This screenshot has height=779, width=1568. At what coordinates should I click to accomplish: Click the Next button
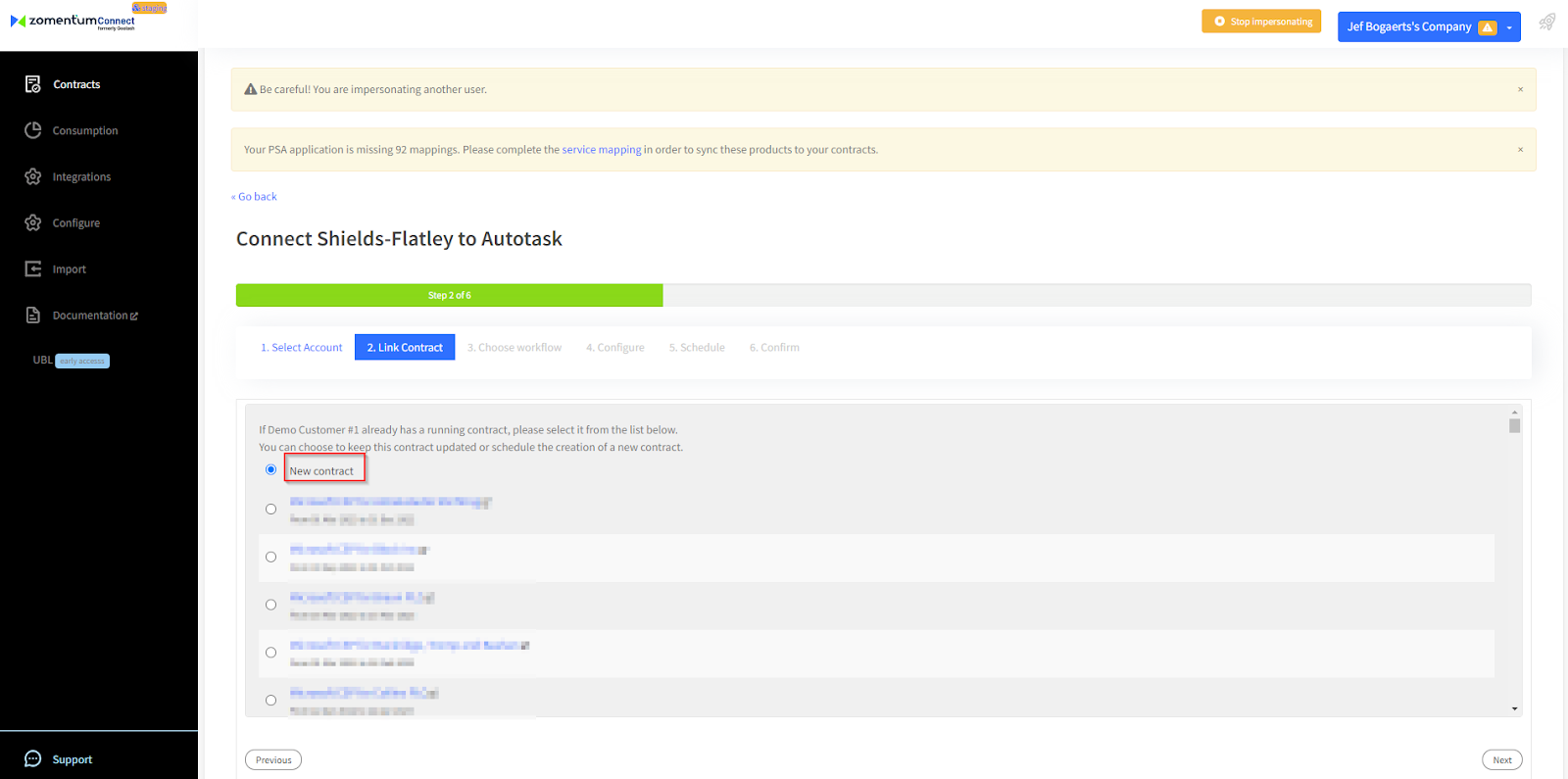[1501, 759]
